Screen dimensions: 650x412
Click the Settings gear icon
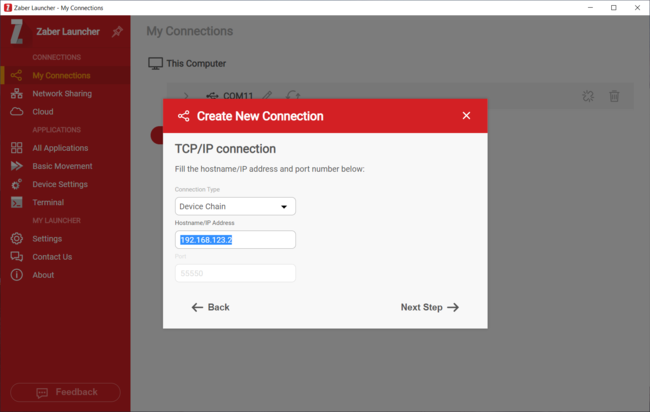coord(17,239)
